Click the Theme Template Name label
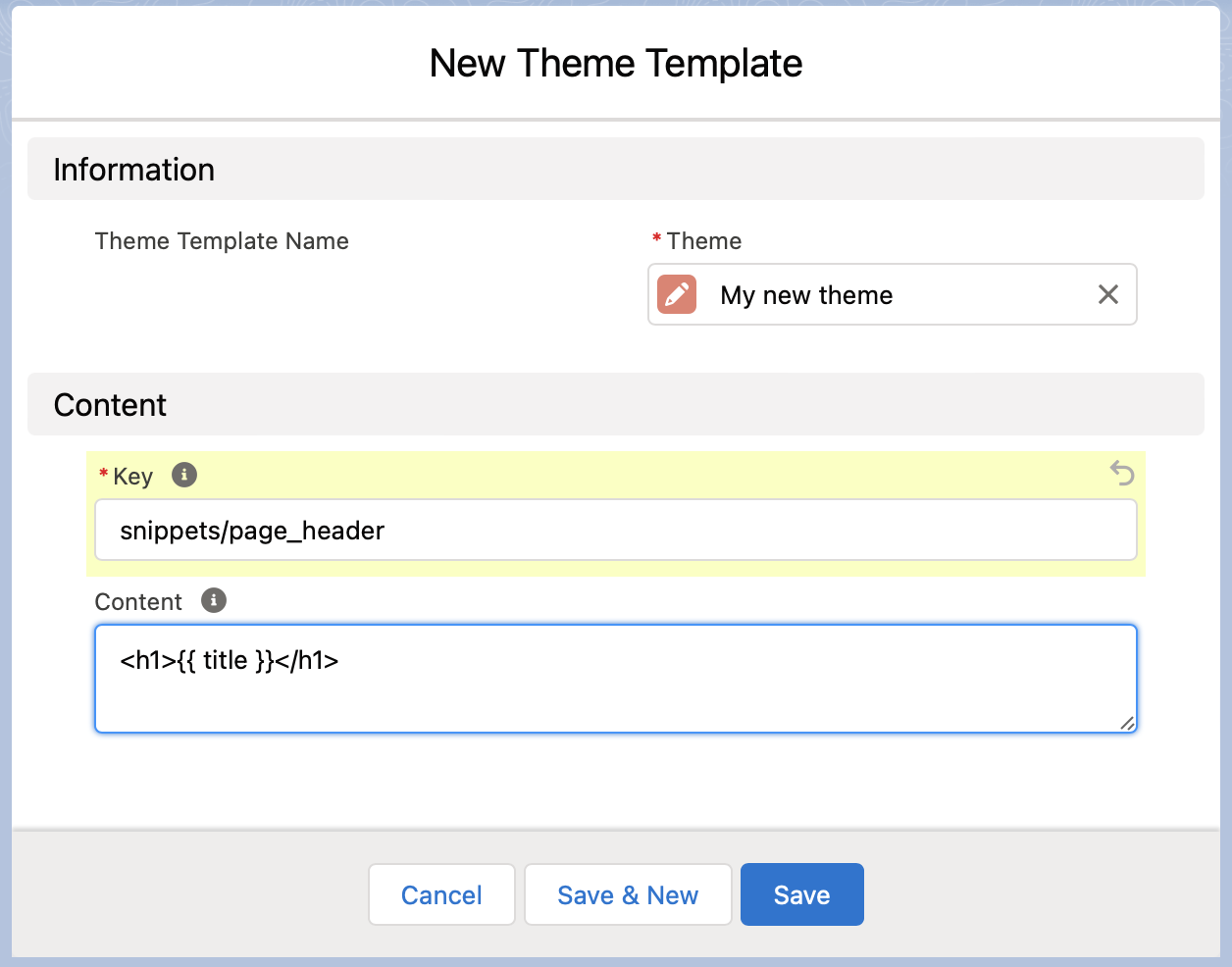This screenshot has width=1232, height=967. tap(222, 241)
